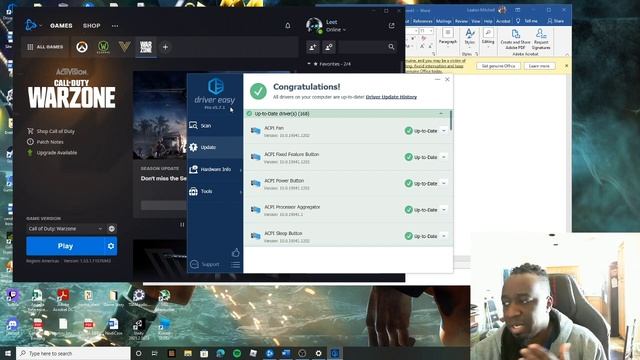
Task: Expand options for ACPI Processor Aggregator
Action: [444, 210]
